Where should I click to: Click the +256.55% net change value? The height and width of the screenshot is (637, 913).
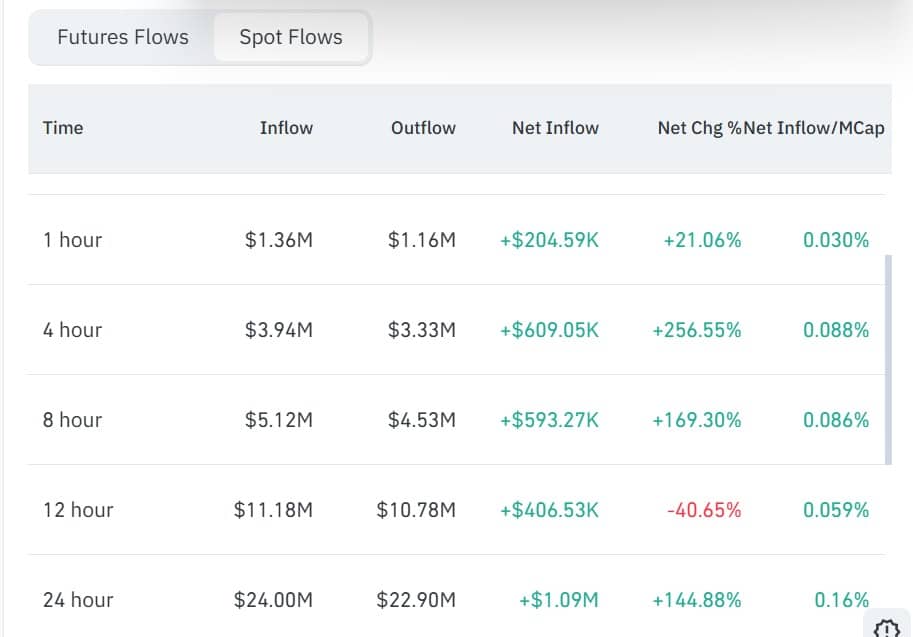[697, 330]
